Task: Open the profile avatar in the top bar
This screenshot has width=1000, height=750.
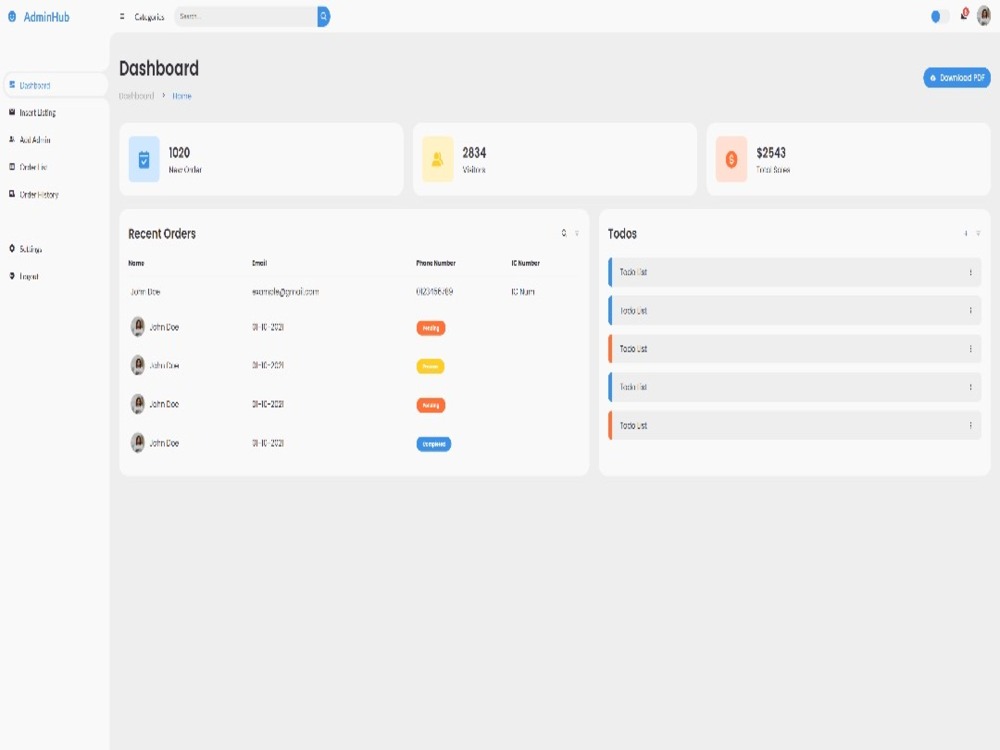Action: tap(984, 16)
